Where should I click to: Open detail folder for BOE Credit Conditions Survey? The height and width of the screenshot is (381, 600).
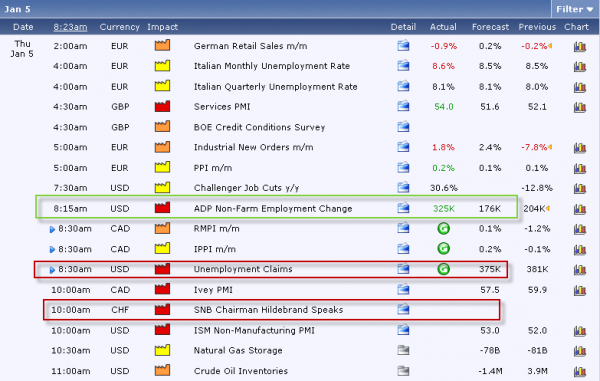403,127
